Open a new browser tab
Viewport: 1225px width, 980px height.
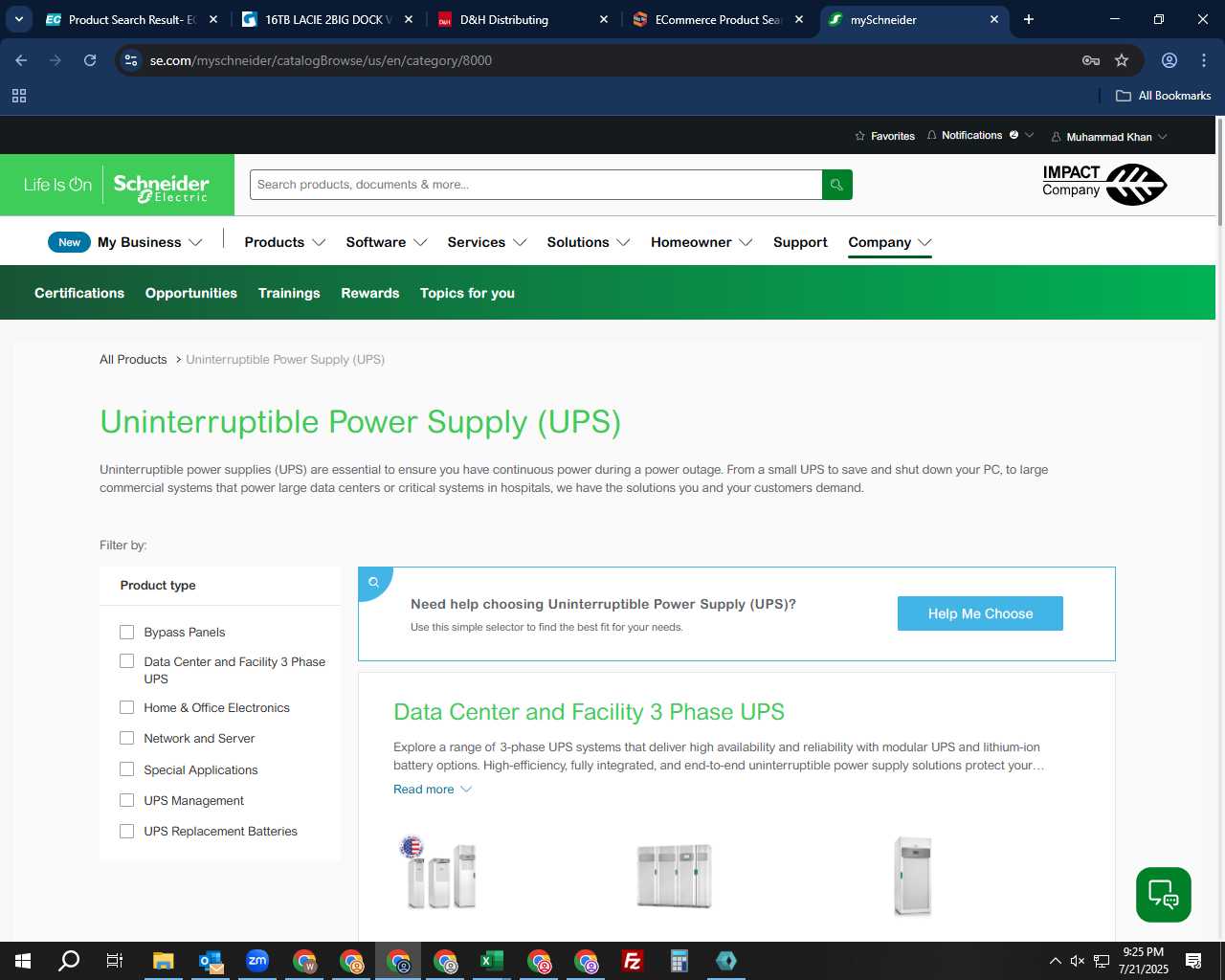point(1029,19)
